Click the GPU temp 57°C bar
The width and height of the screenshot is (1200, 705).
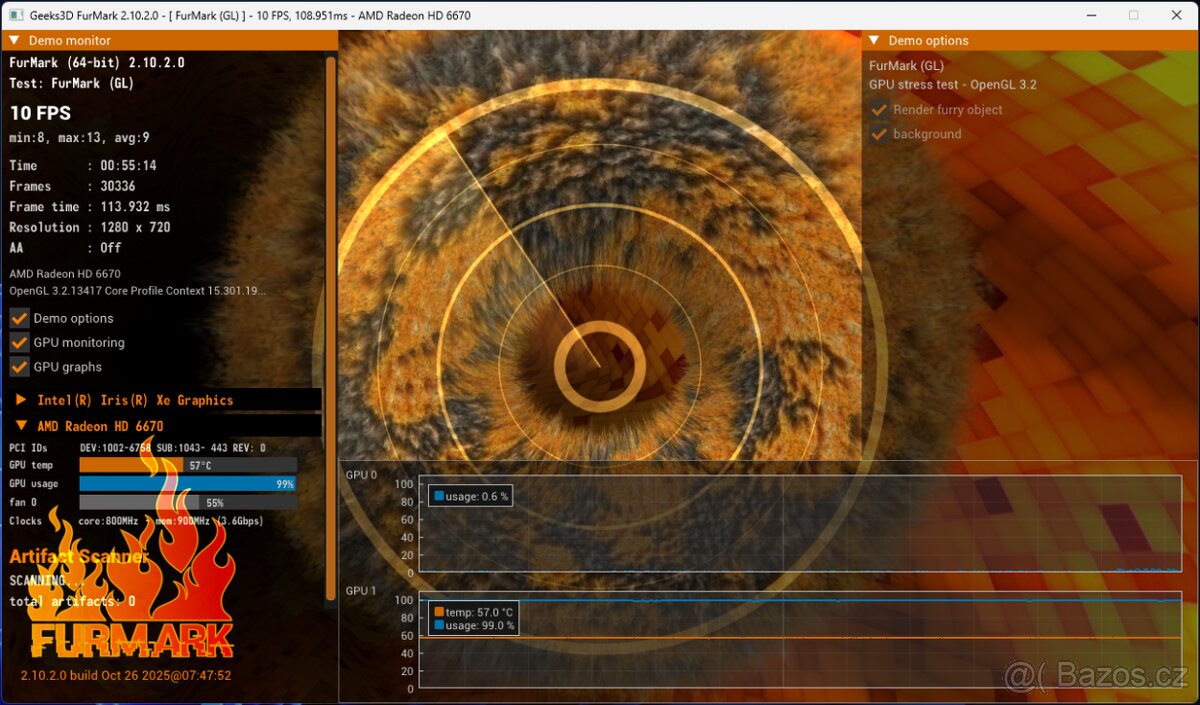coord(188,465)
